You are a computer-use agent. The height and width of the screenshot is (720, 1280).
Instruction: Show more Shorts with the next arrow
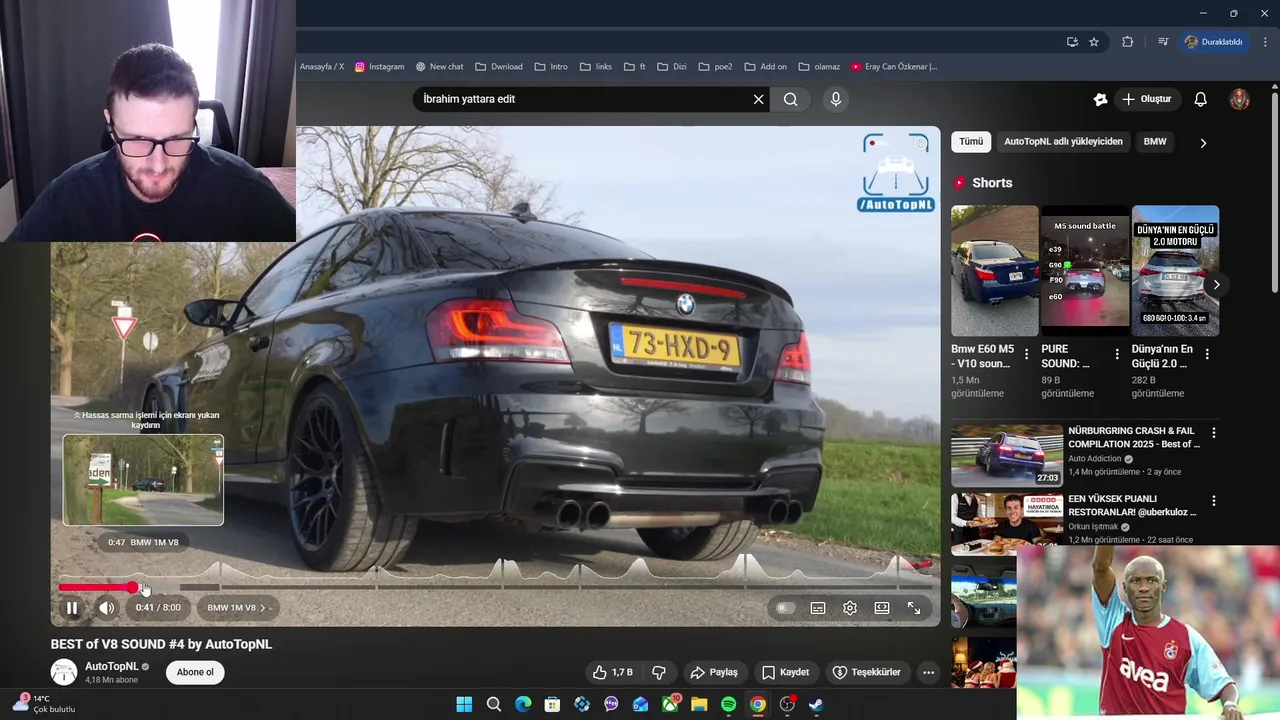pos(1216,285)
